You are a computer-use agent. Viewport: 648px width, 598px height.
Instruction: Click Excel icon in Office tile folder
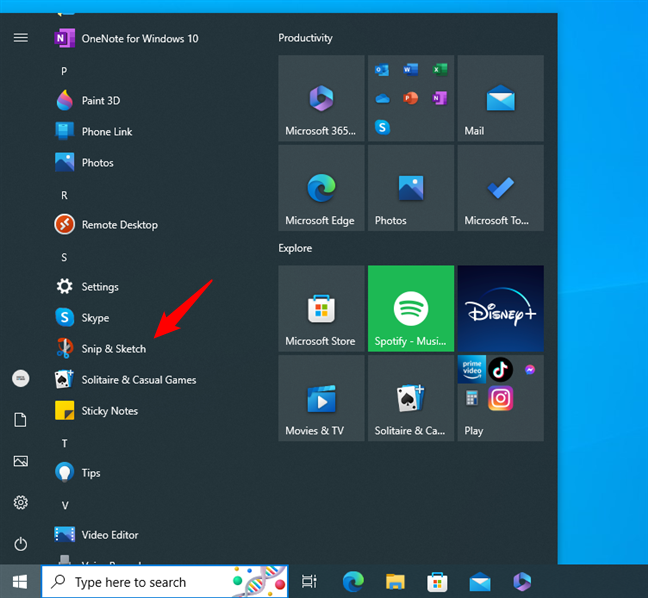tap(439, 70)
